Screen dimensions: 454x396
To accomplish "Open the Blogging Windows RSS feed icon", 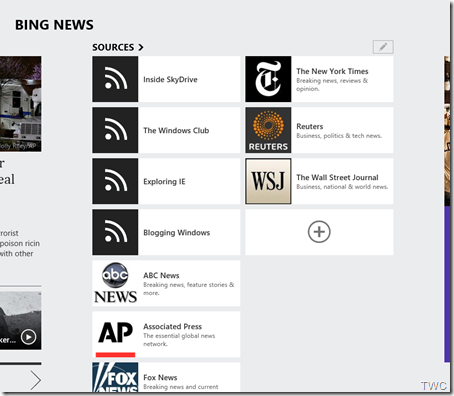I will point(115,232).
